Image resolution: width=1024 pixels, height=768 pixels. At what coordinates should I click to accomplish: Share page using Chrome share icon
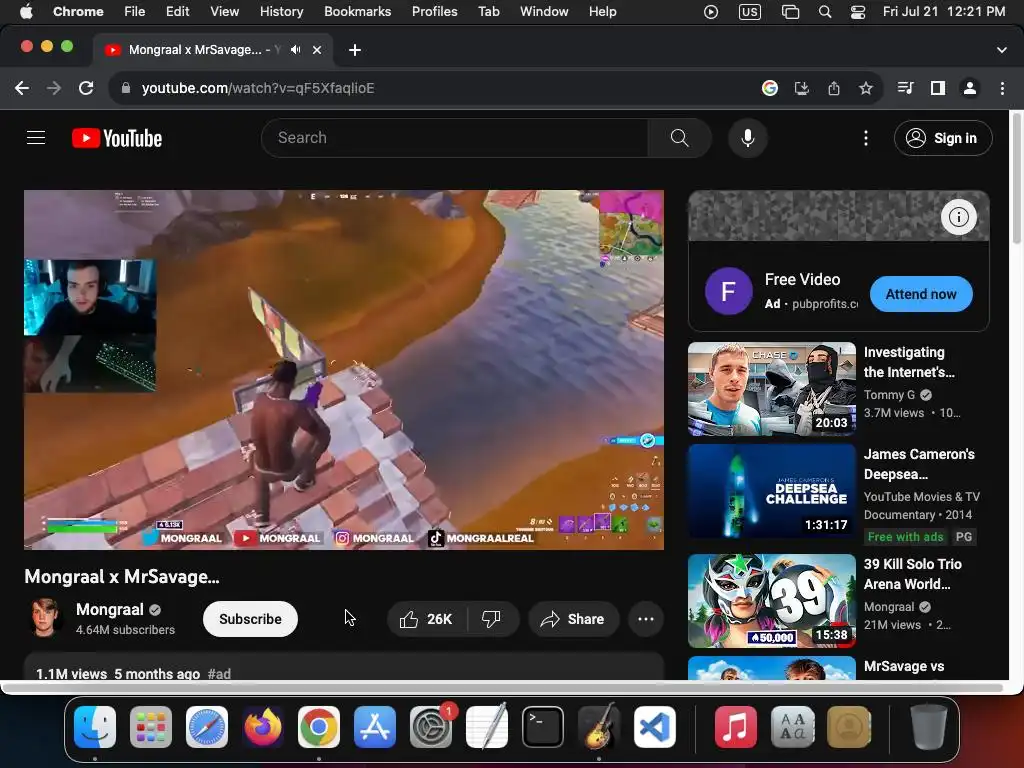point(834,88)
